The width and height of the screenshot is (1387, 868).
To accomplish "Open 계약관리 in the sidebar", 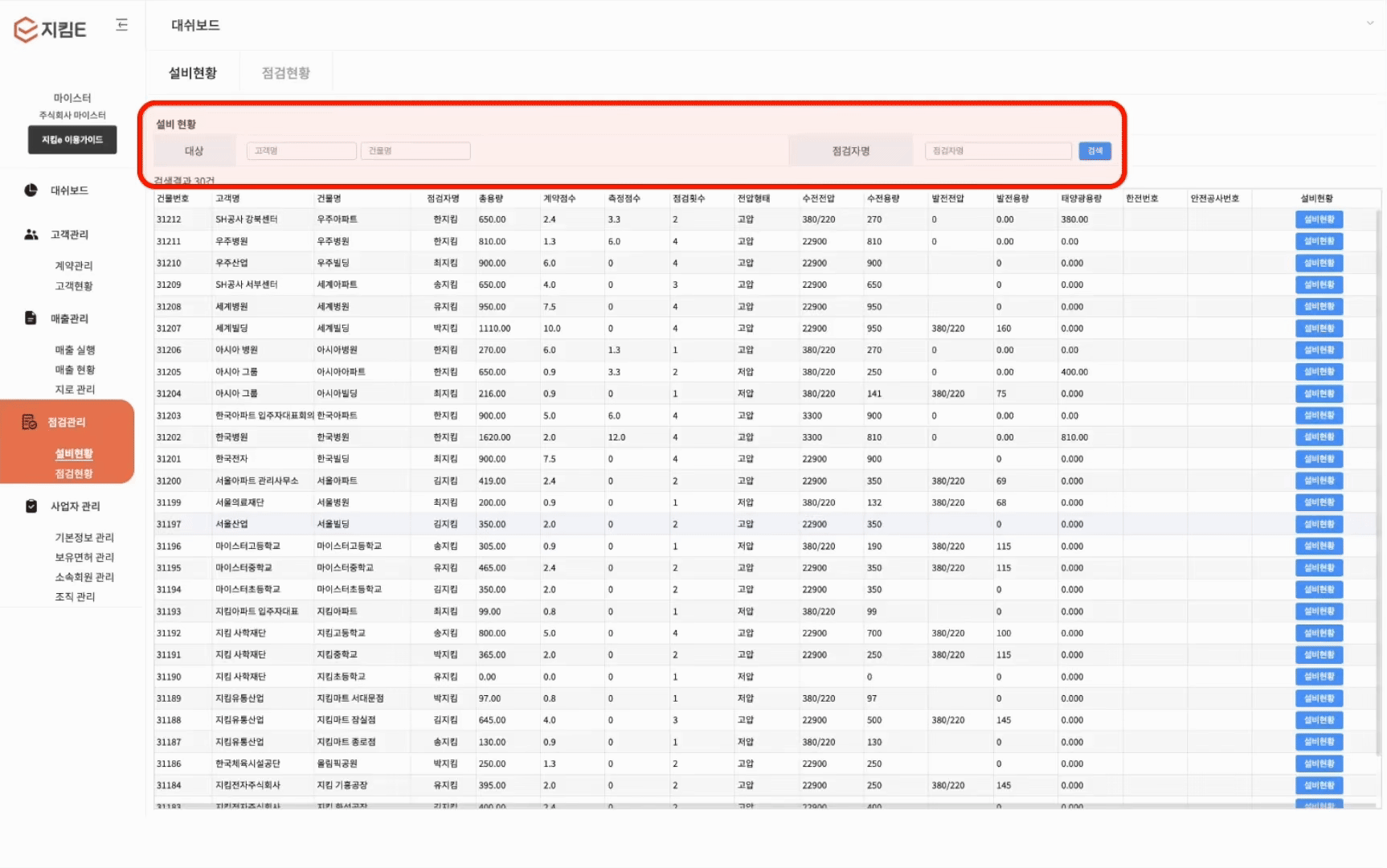I will pyautogui.click(x=74, y=266).
